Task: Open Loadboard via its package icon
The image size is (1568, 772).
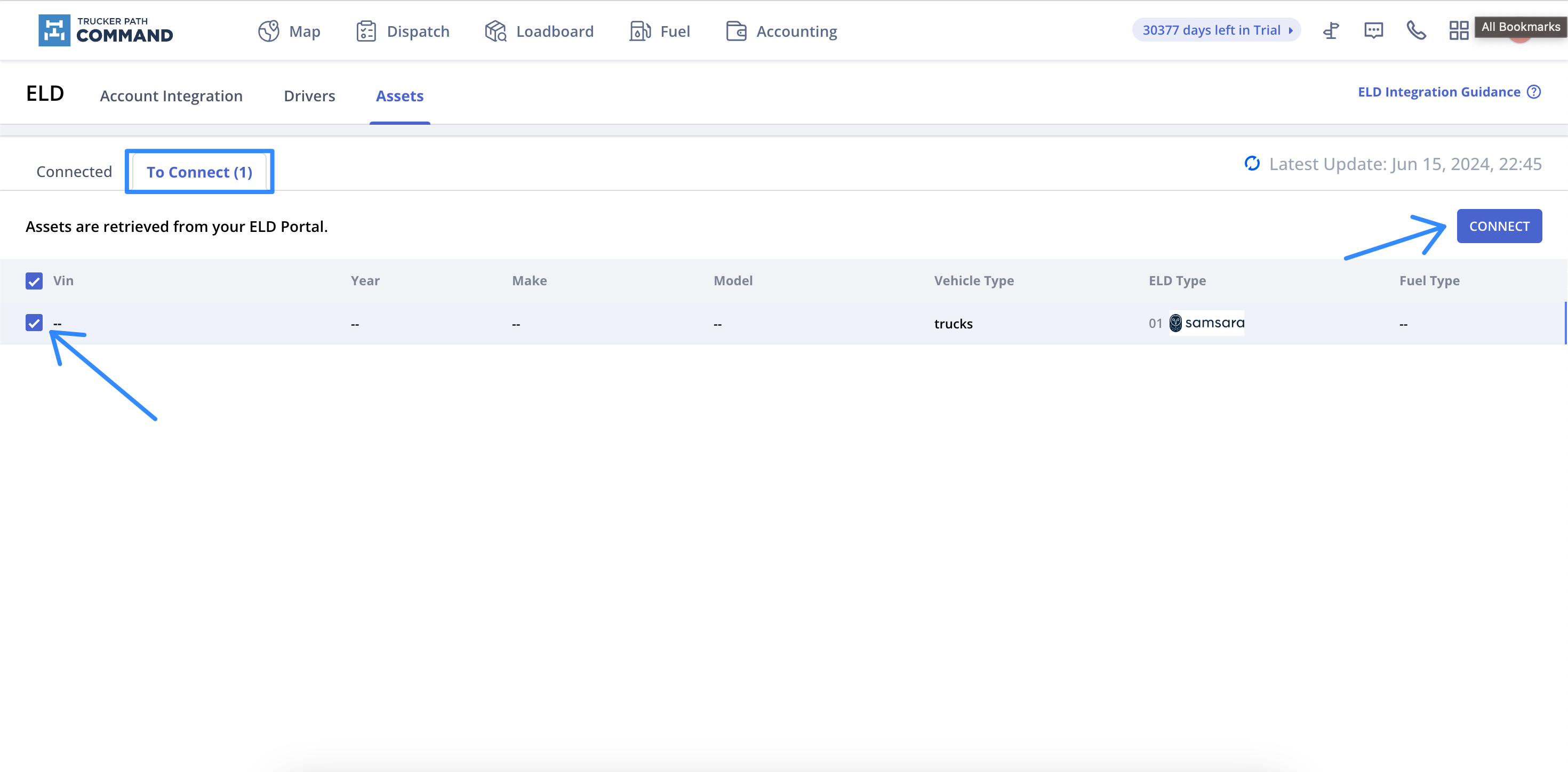Action: point(495,30)
